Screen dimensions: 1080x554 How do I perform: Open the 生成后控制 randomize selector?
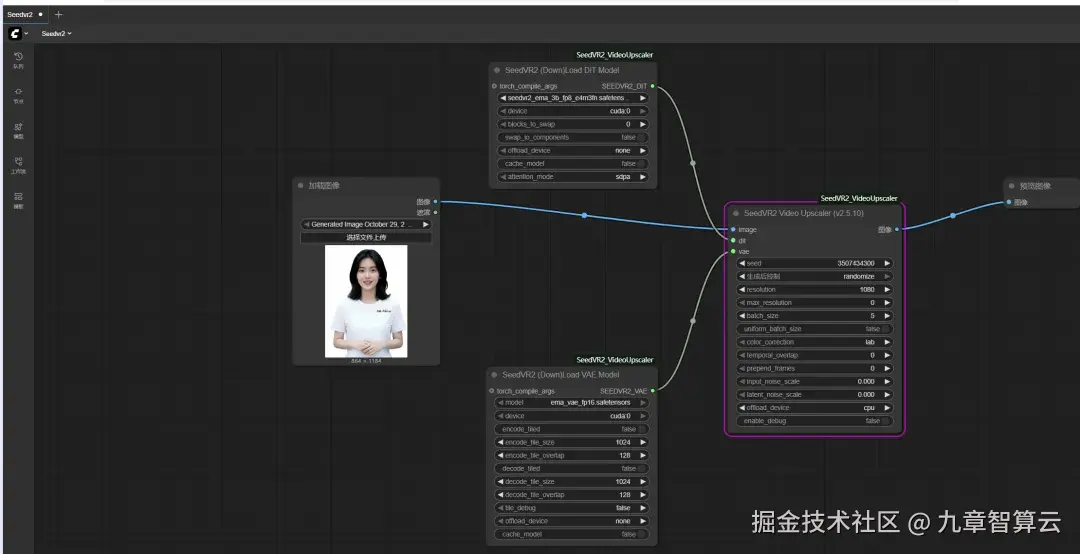point(815,276)
